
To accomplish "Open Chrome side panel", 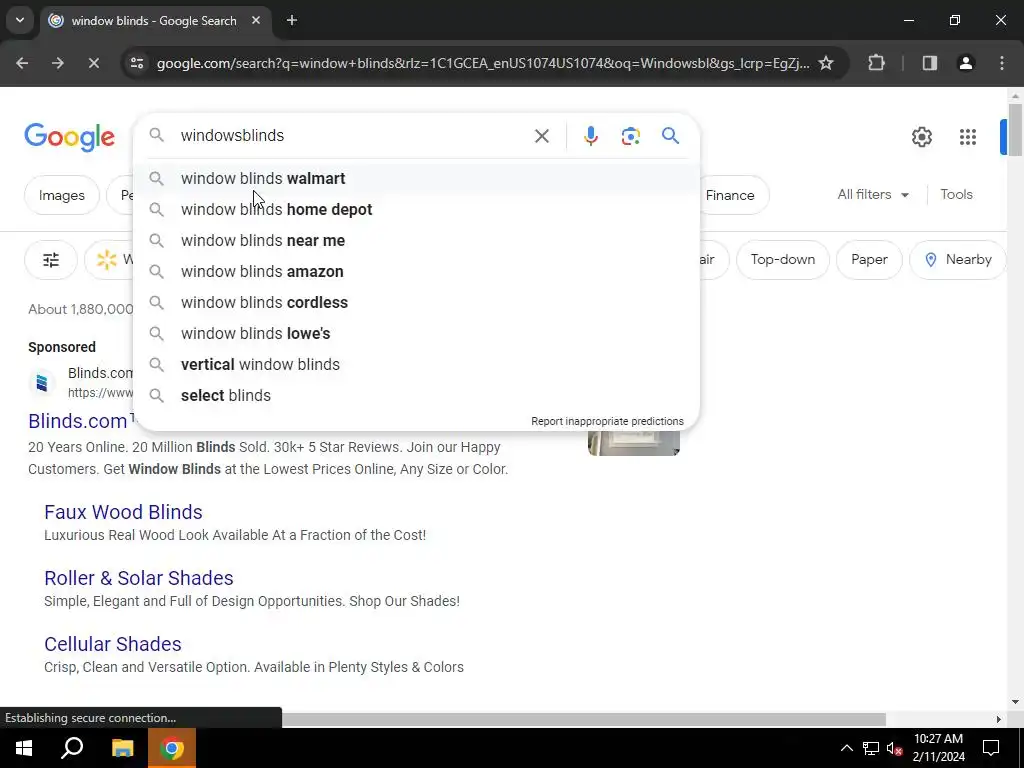I will [x=930, y=63].
